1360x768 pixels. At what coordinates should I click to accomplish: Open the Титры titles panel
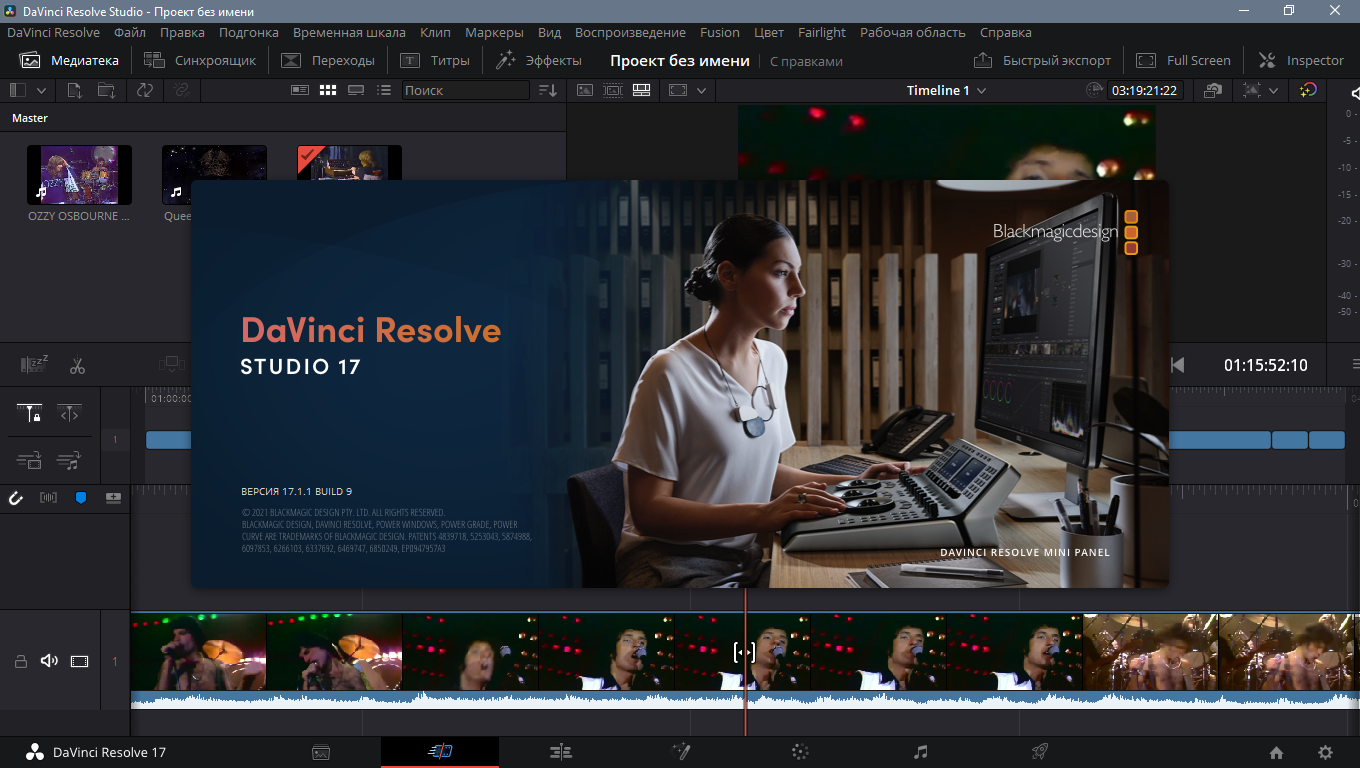(x=435, y=60)
